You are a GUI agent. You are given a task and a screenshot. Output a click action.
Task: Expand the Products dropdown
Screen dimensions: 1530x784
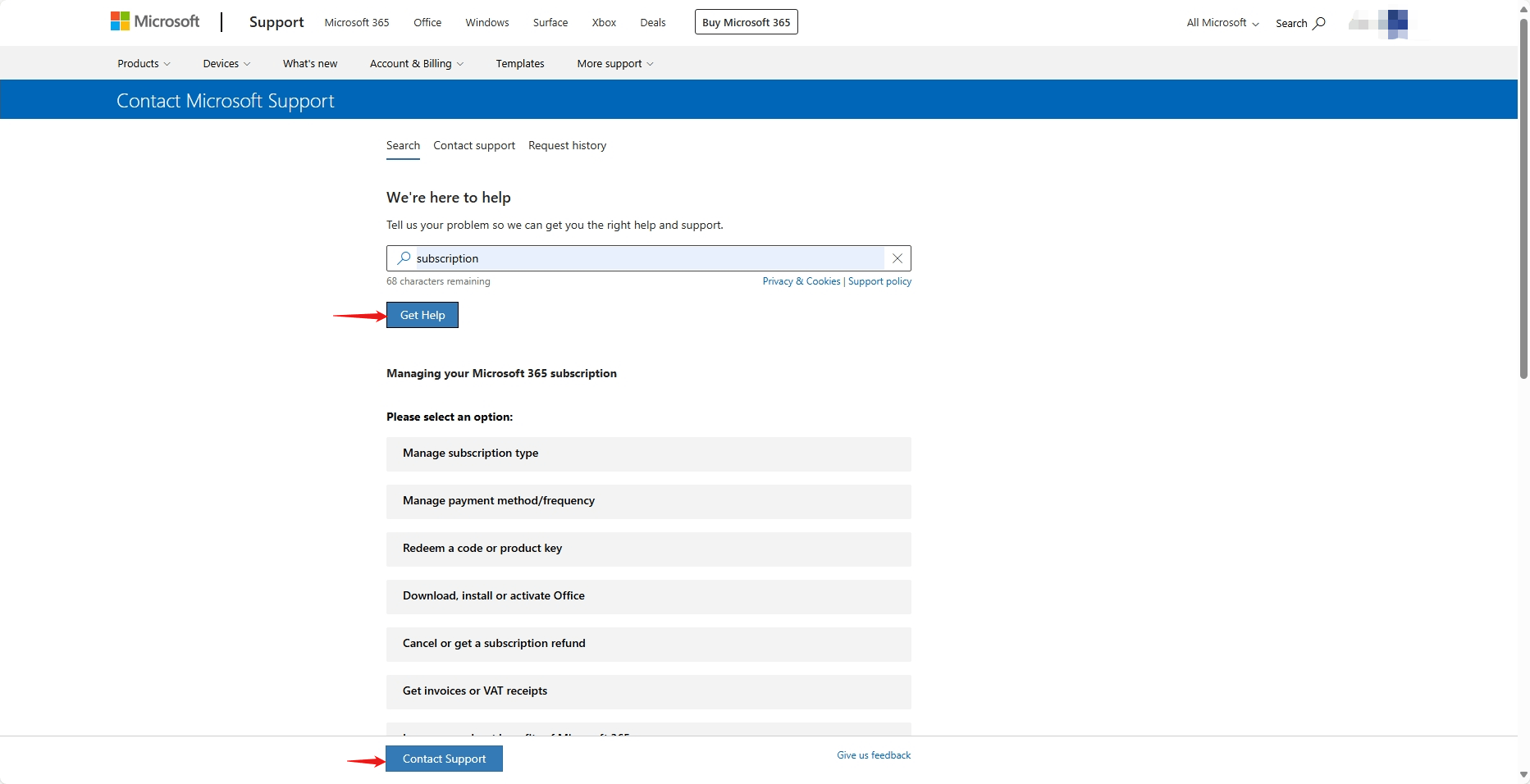pyautogui.click(x=144, y=64)
